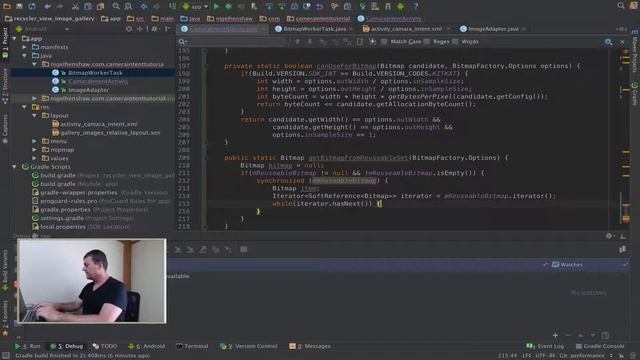The height and width of the screenshot is (360, 640).
Task: Click the Open folder toolbar icon
Action: point(7,6)
